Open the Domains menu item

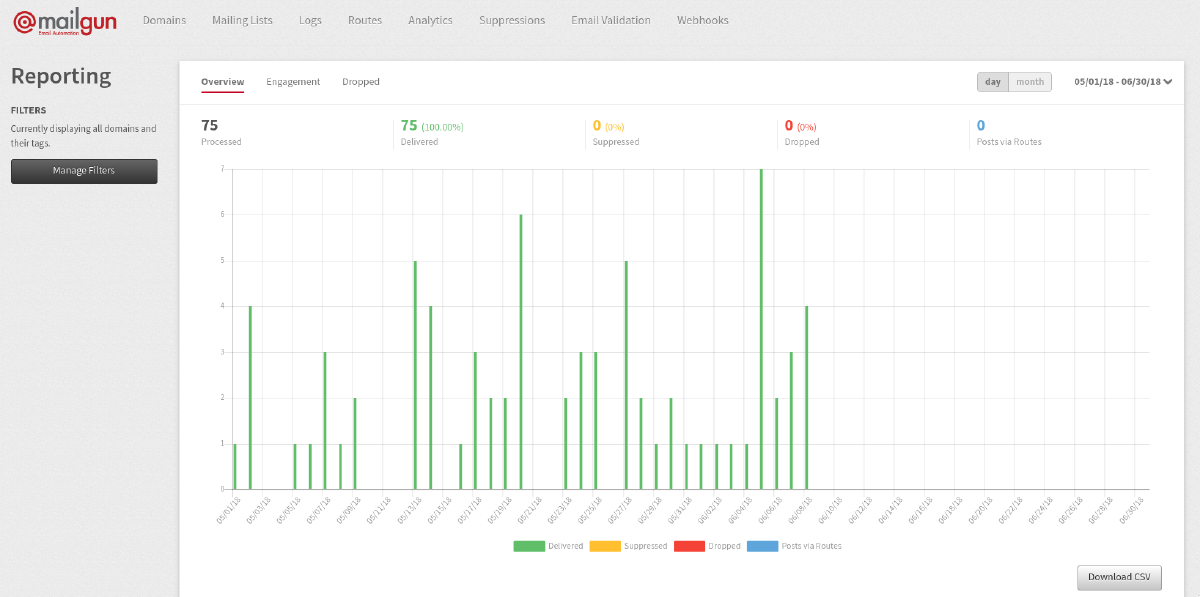(164, 20)
